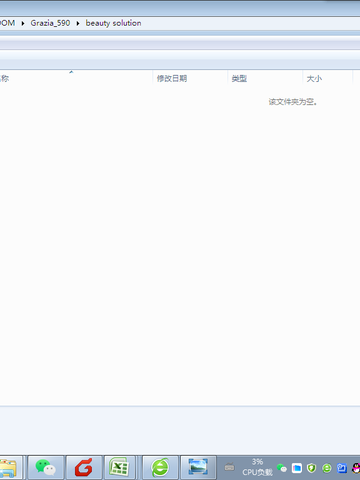Open the green shield security tray icon
The width and height of the screenshot is (360, 480).
coord(312,468)
